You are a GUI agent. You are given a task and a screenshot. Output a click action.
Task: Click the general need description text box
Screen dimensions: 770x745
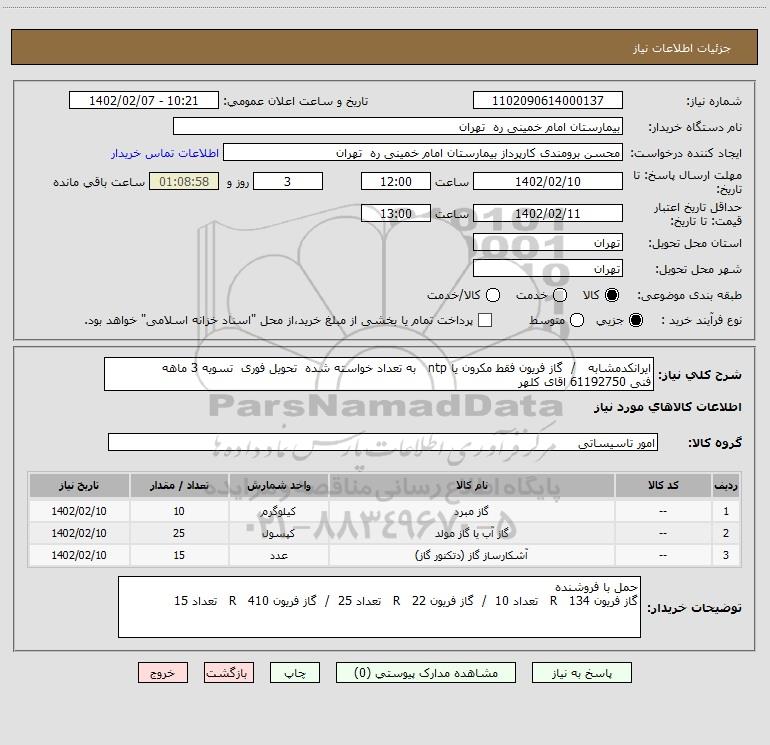click(x=379, y=374)
